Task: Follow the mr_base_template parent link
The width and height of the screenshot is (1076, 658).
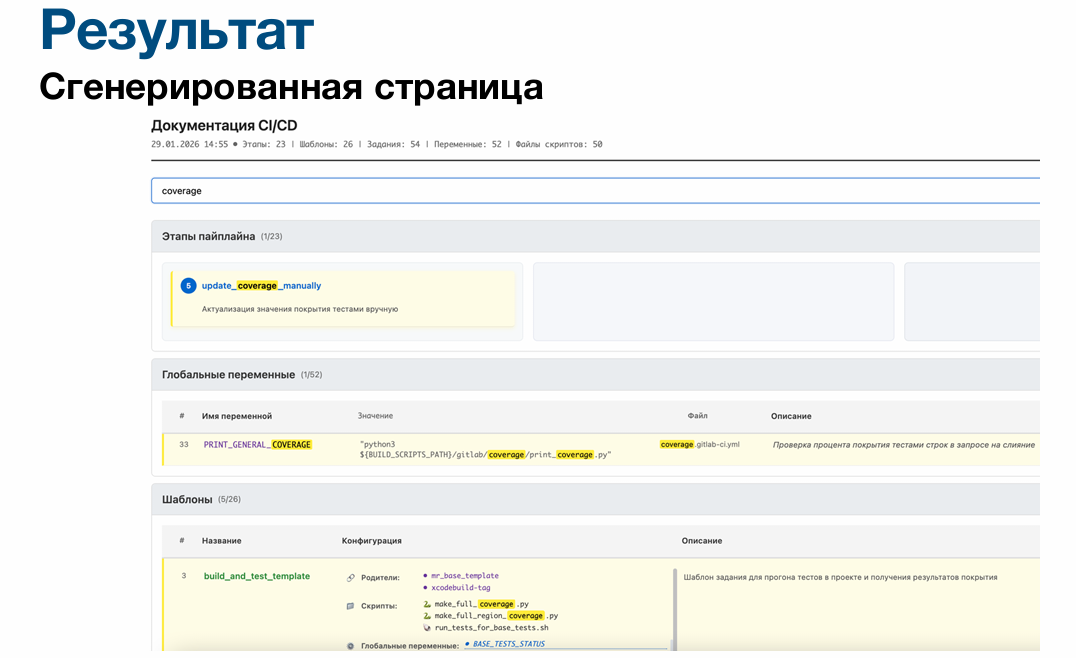Action: pos(465,576)
